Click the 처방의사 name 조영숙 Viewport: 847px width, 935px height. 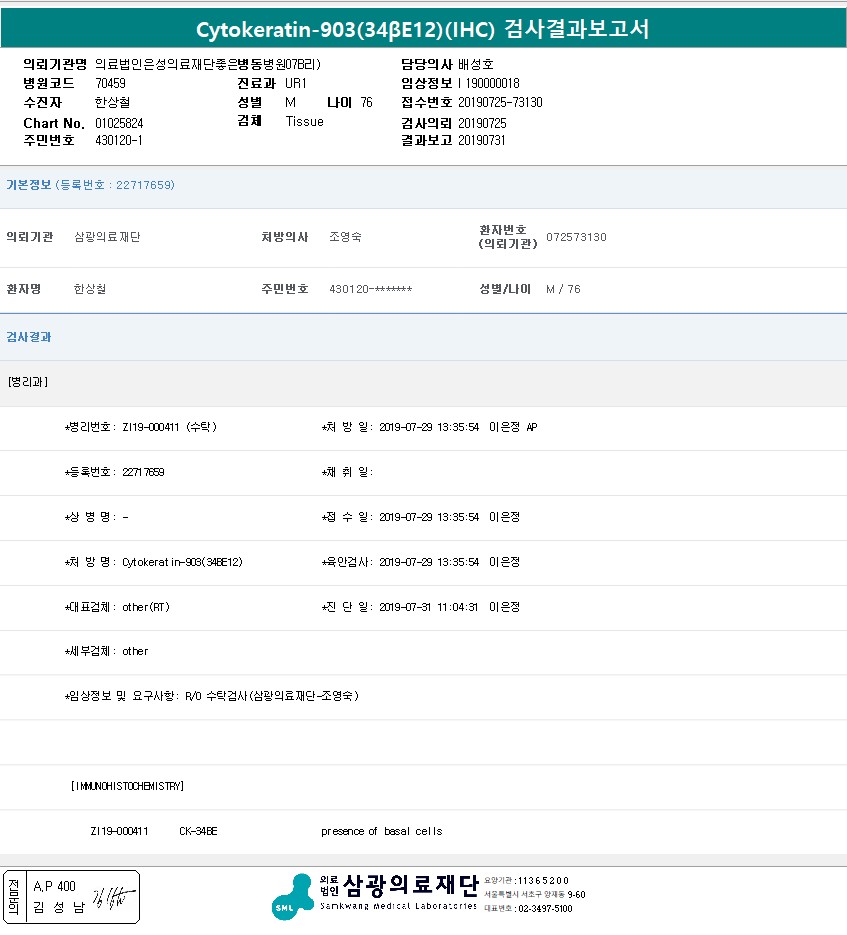pyautogui.click(x=345, y=237)
